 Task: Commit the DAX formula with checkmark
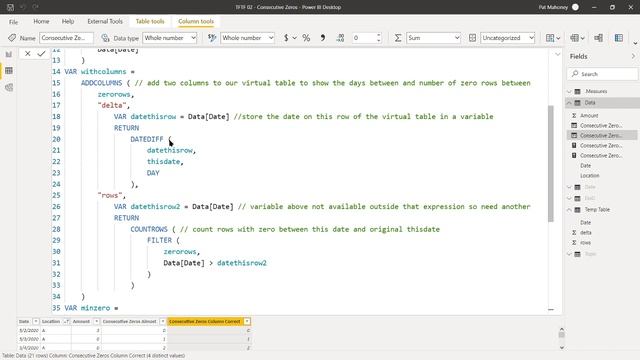41,53
